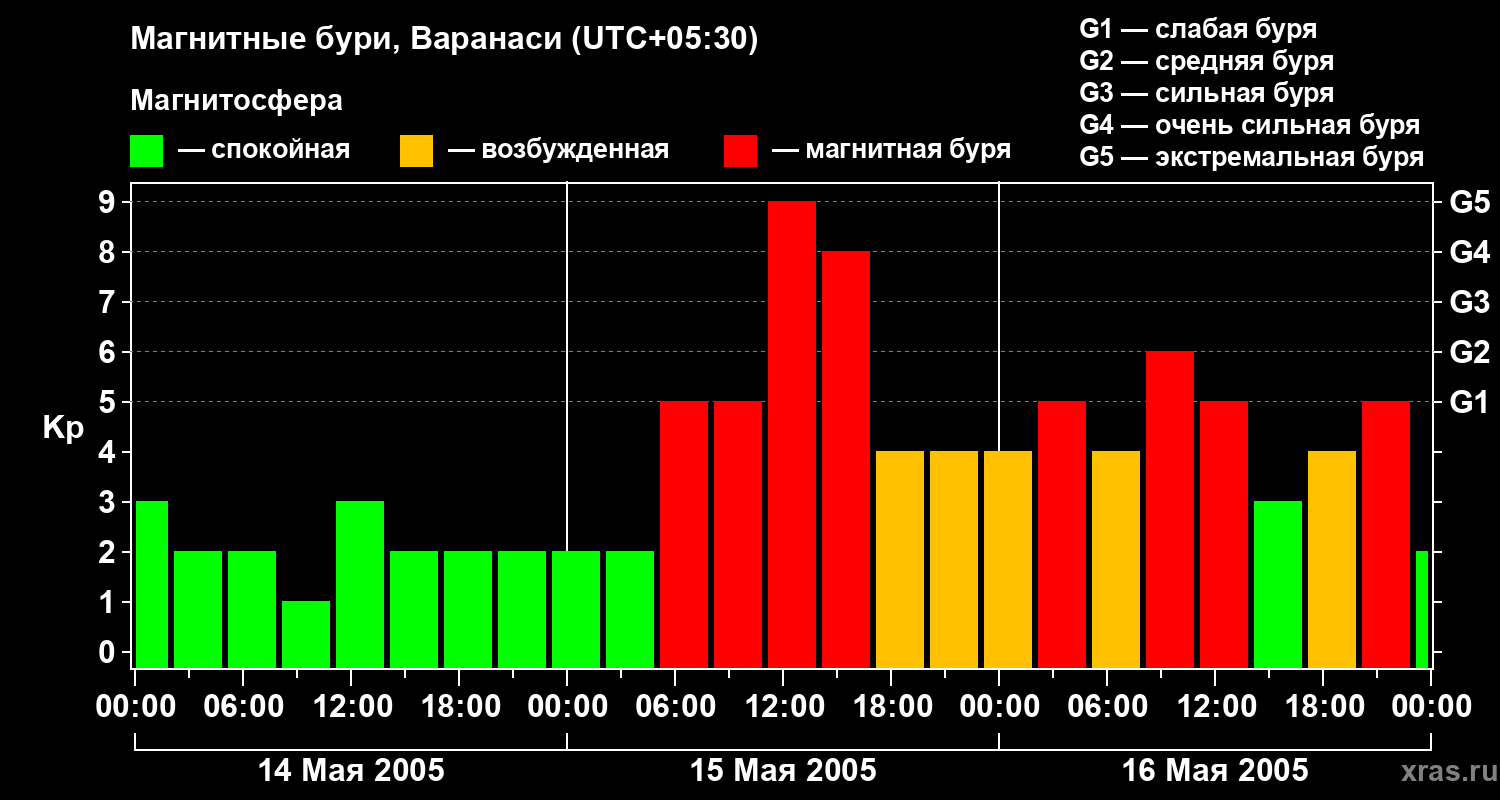Select the only red bar at Kp 6
This screenshot has height=800, width=1500.
[x=1170, y=510]
